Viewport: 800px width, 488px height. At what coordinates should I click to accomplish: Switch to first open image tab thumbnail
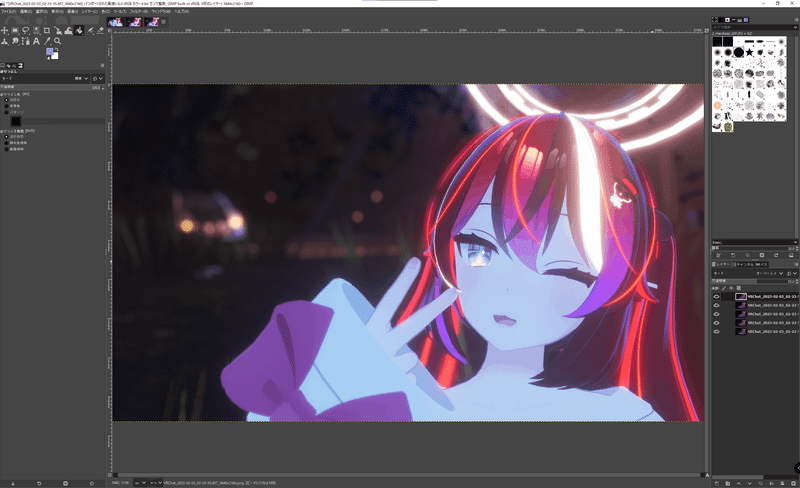115,22
